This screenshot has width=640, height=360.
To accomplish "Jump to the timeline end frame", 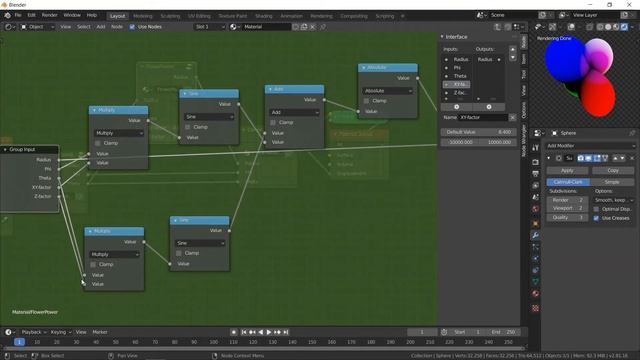I will pos(286,332).
